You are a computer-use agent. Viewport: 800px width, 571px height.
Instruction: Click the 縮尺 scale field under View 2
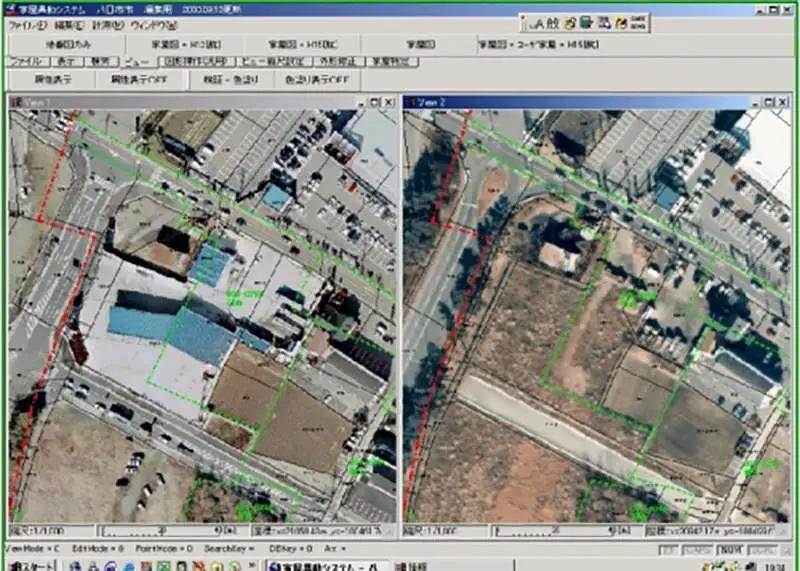tap(445, 531)
